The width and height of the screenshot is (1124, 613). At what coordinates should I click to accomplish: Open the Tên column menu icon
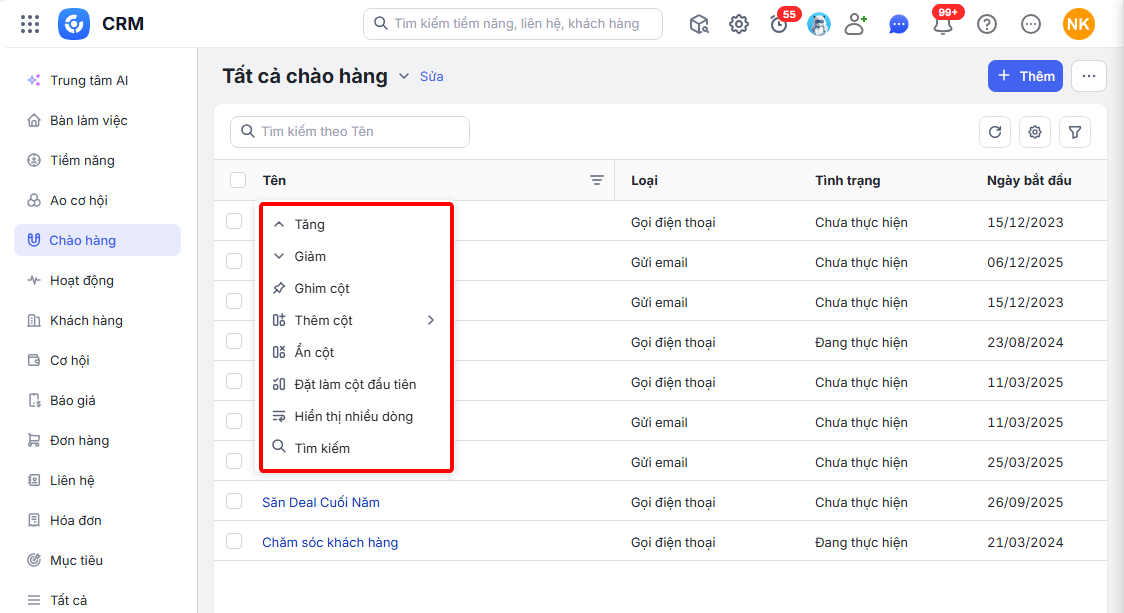coord(596,180)
